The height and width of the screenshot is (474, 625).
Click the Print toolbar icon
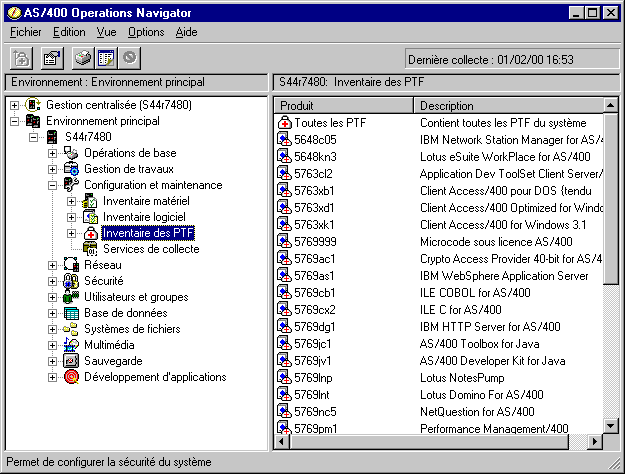83,59
